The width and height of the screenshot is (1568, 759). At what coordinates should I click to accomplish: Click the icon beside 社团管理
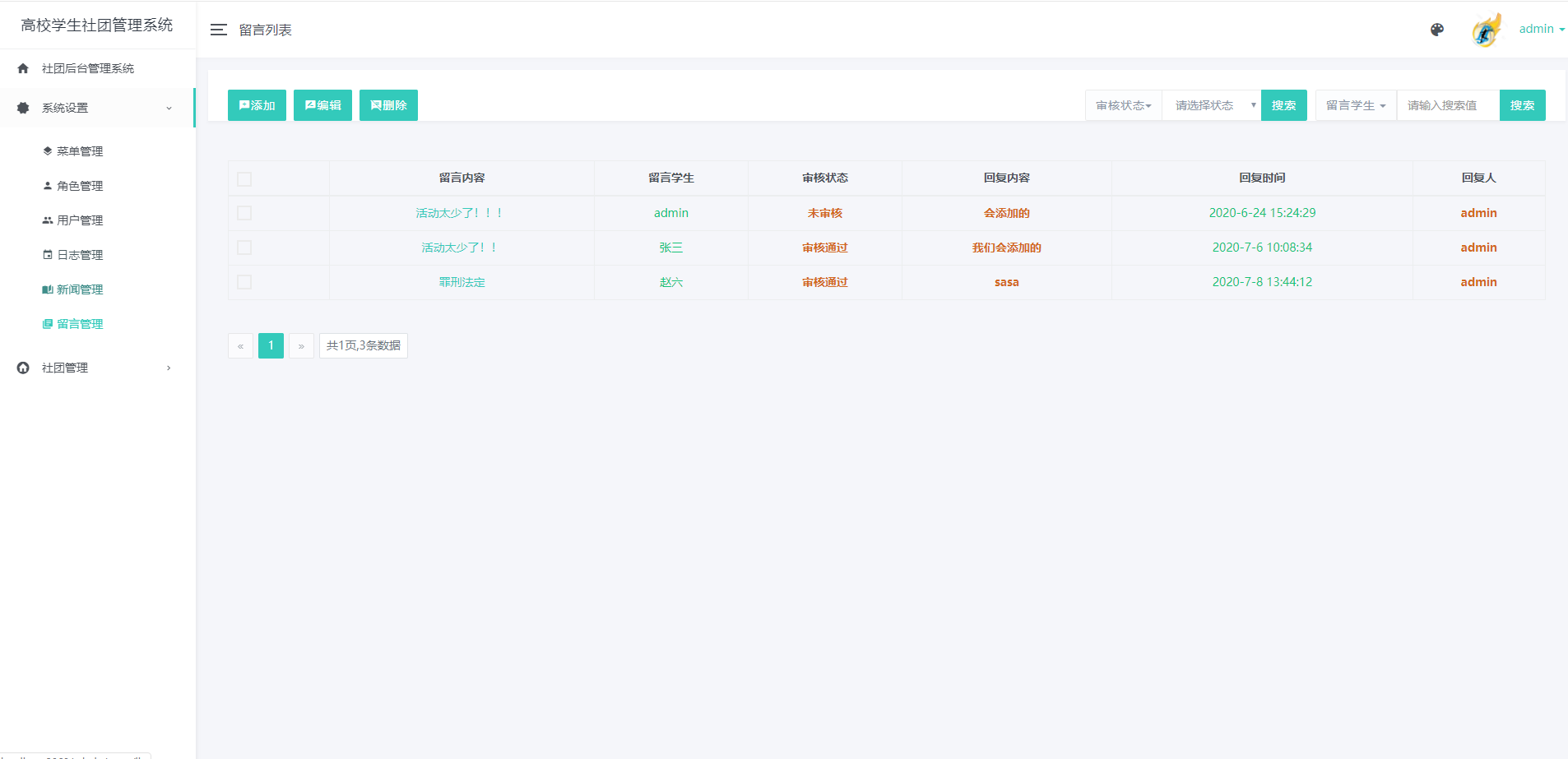(23, 368)
